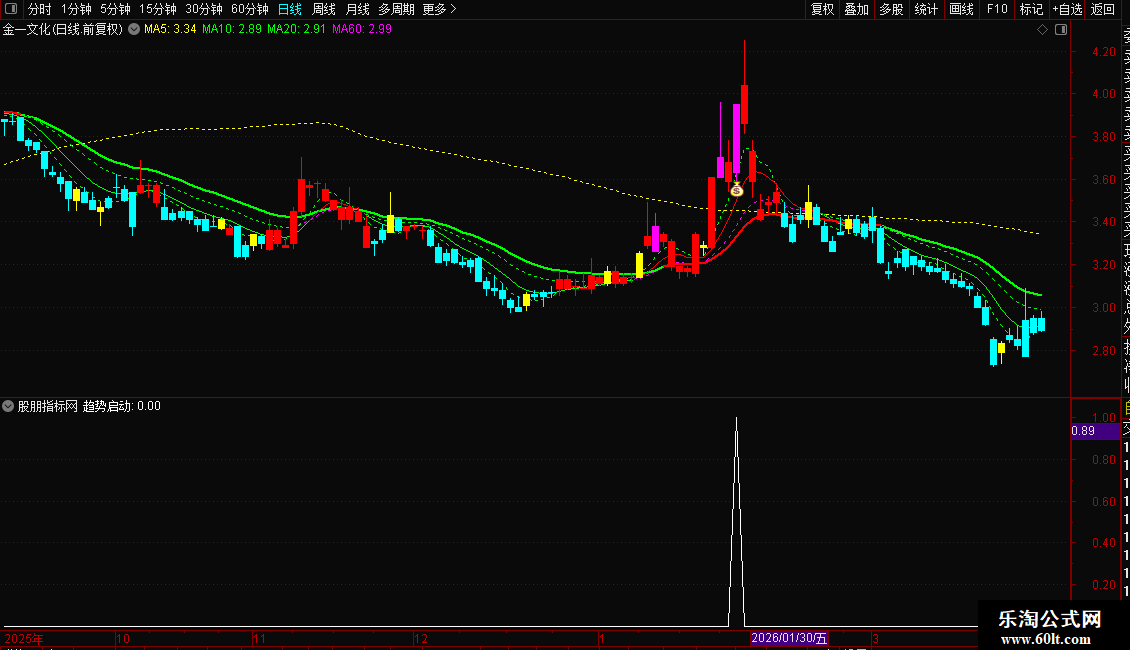
Task: Click the 返回 back button
Action: coord(1103,9)
